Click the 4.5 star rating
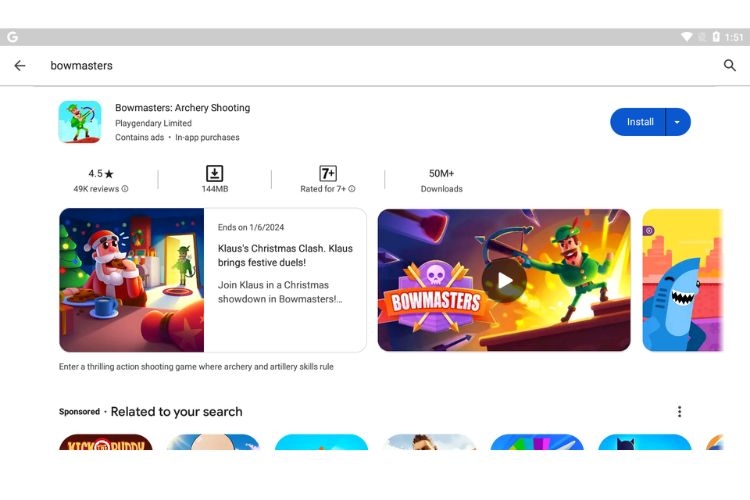Viewport: 750px width, 500px height. click(100, 174)
